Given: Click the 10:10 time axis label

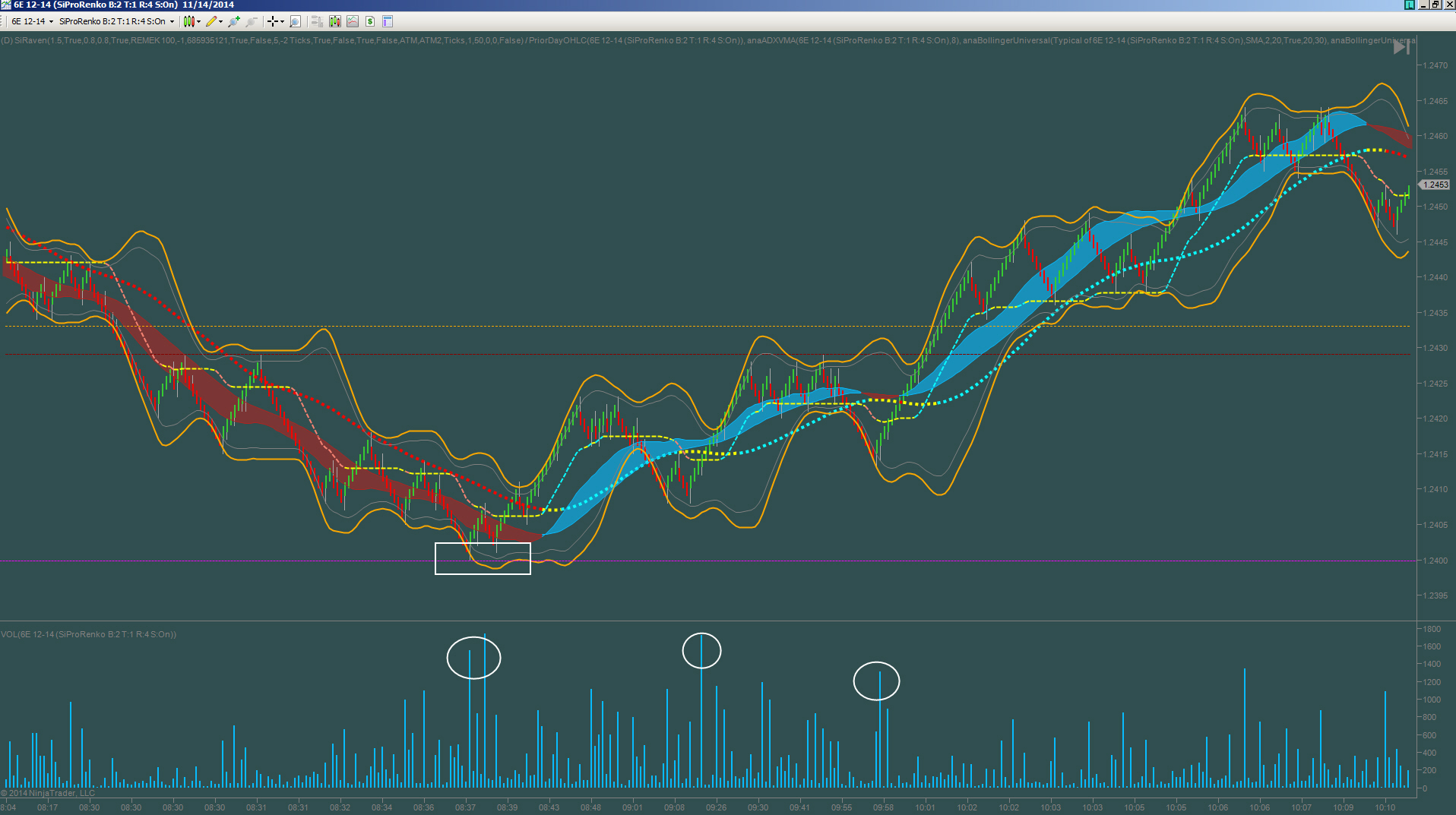Looking at the screenshot, I should pos(1385,807).
